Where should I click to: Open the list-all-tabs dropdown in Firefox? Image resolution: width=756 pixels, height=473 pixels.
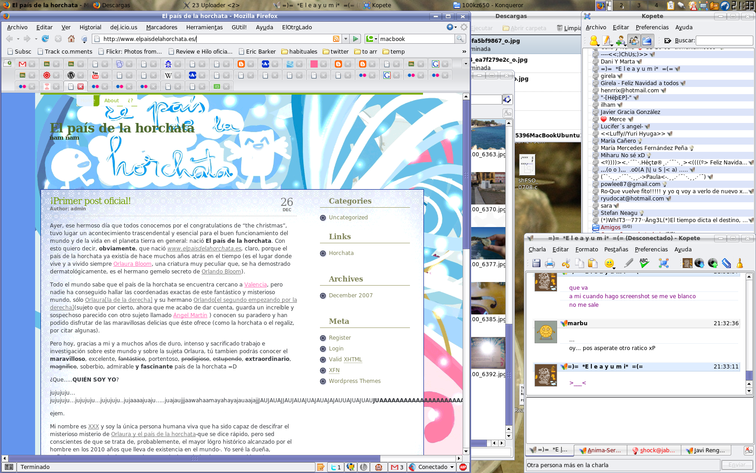(465, 64)
